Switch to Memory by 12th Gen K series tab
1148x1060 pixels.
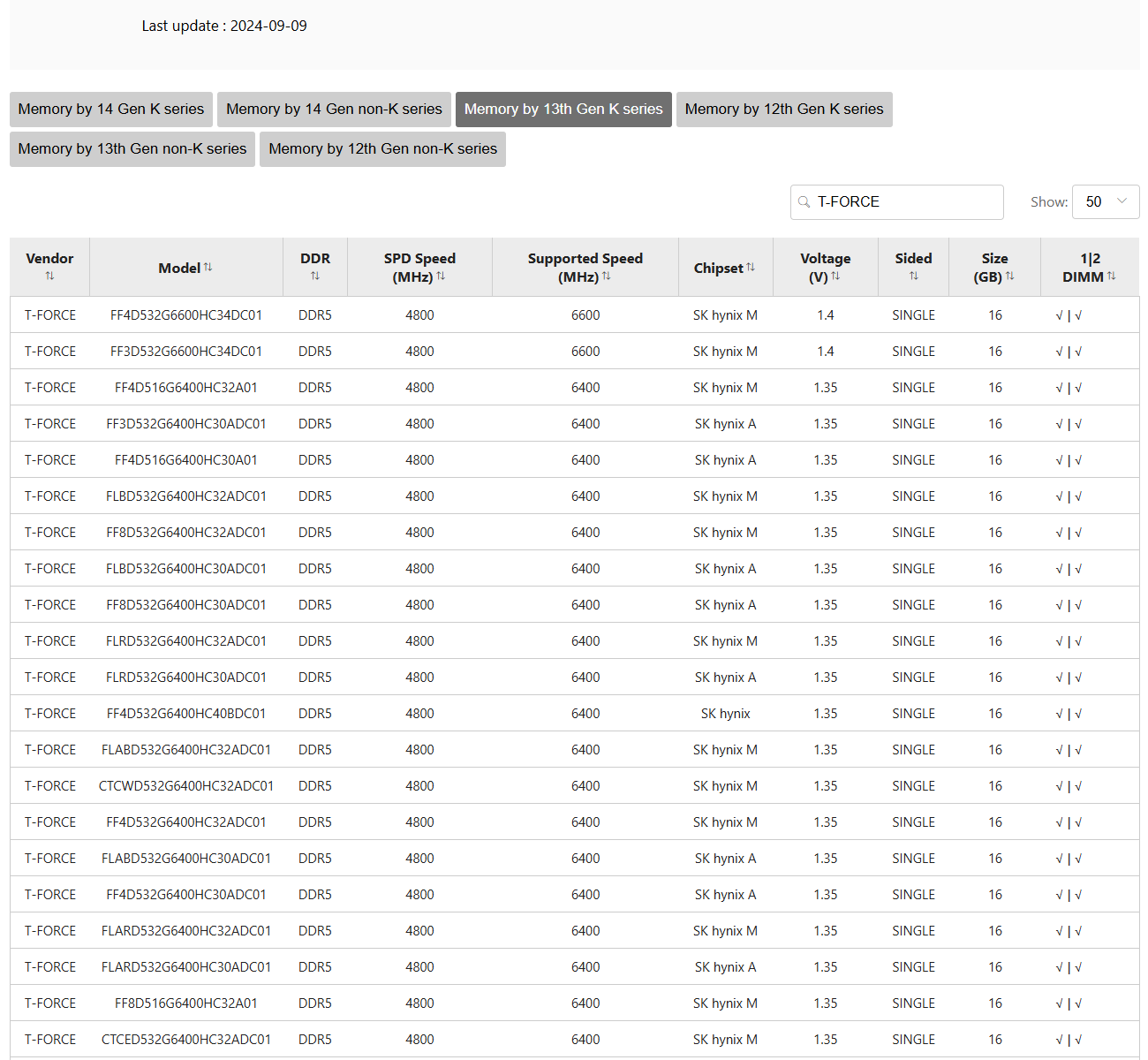pyautogui.click(x=784, y=110)
